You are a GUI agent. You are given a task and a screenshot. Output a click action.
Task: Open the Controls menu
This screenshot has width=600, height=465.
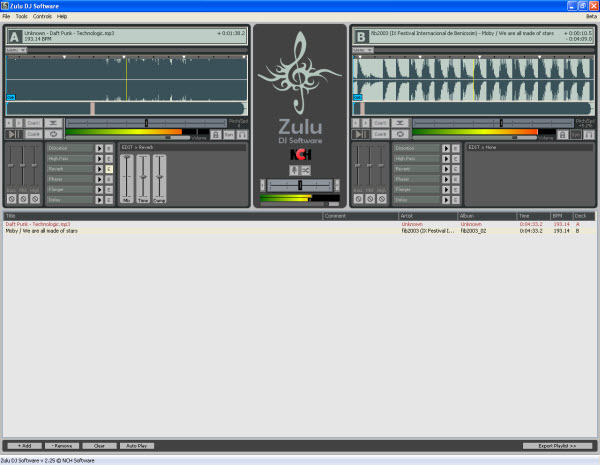coord(42,16)
